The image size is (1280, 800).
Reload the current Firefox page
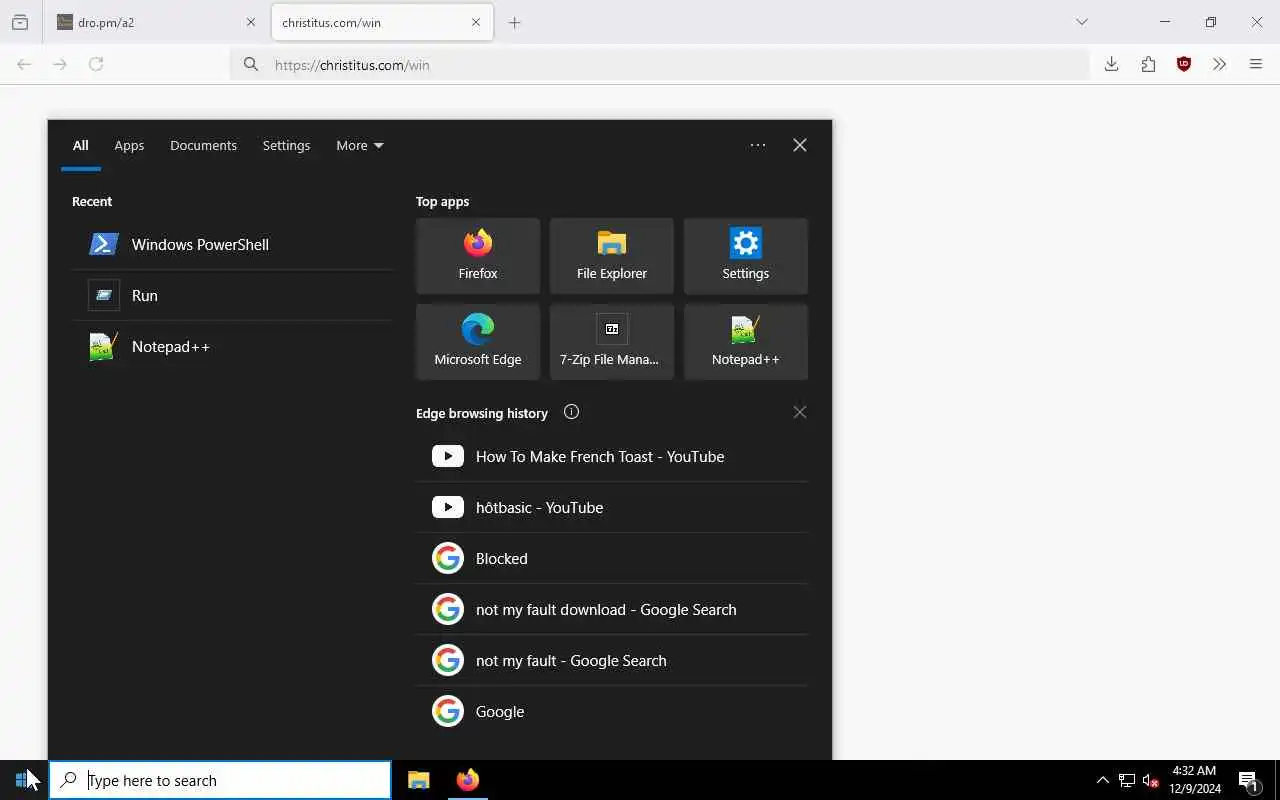[x=96, y=64]
